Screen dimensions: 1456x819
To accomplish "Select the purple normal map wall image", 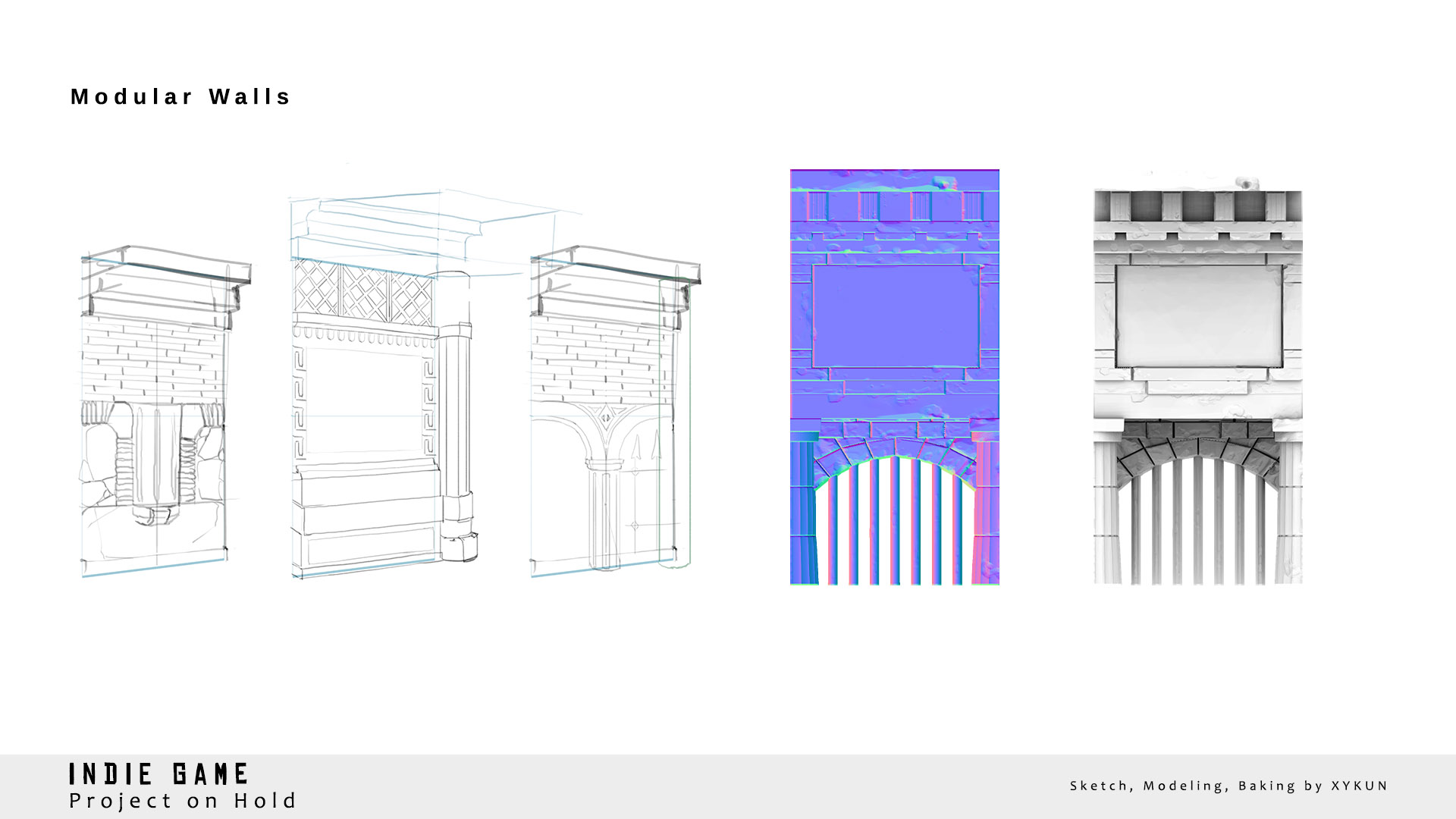I will 895,377.
